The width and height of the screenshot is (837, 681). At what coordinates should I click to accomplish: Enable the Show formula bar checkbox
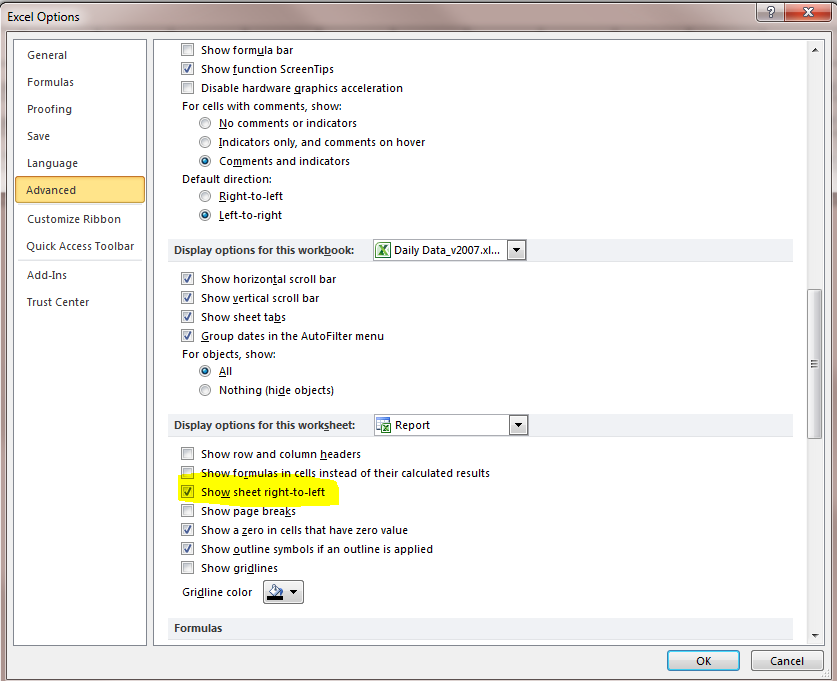point(187,50)
